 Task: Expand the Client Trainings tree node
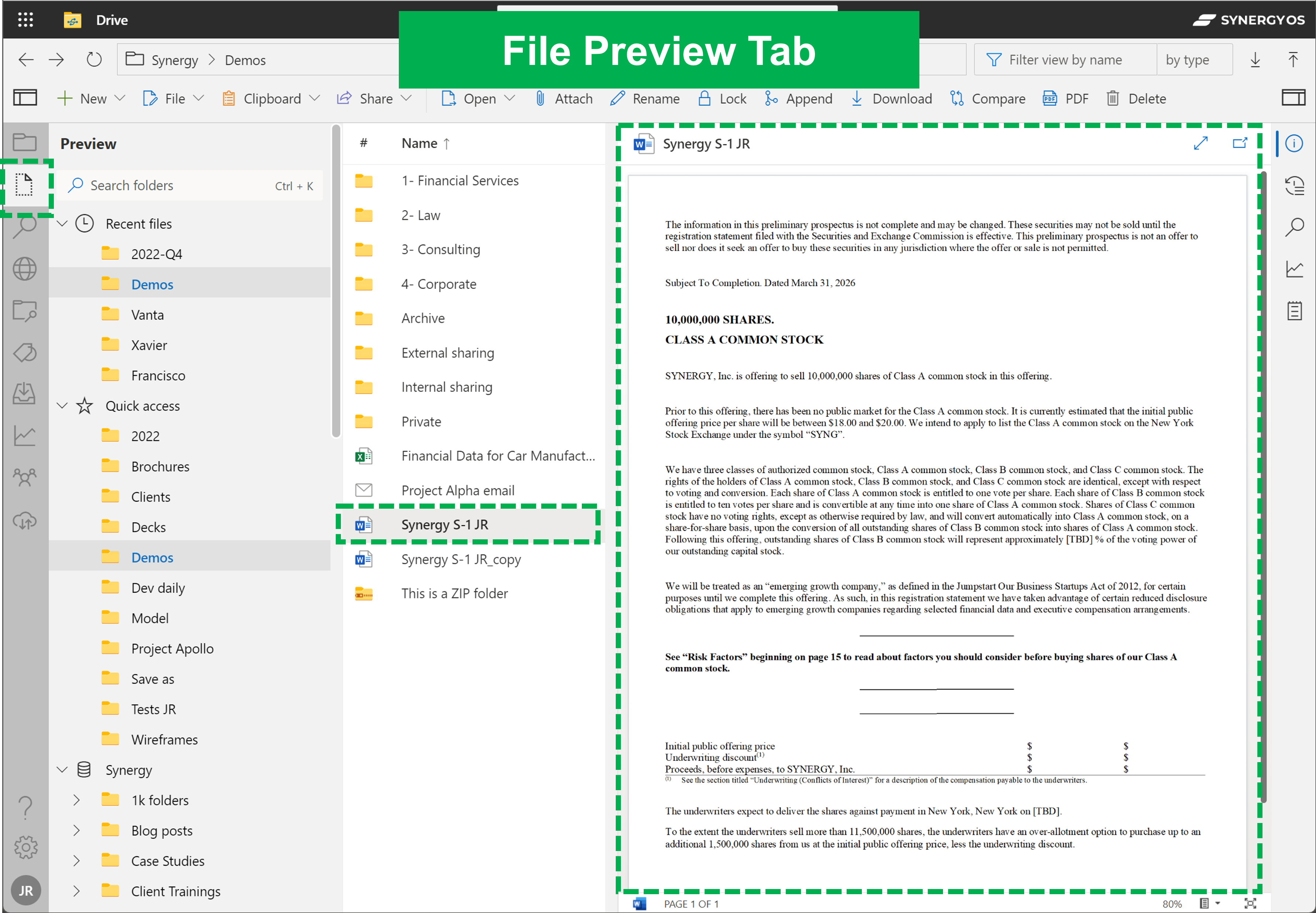click(x=76, y=891)
